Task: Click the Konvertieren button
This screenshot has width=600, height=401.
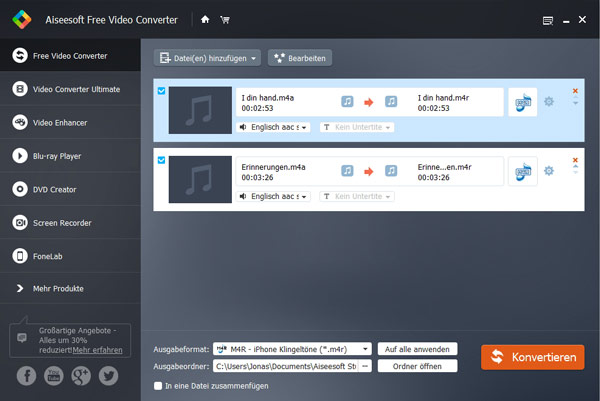Action: tap(532, 357)
